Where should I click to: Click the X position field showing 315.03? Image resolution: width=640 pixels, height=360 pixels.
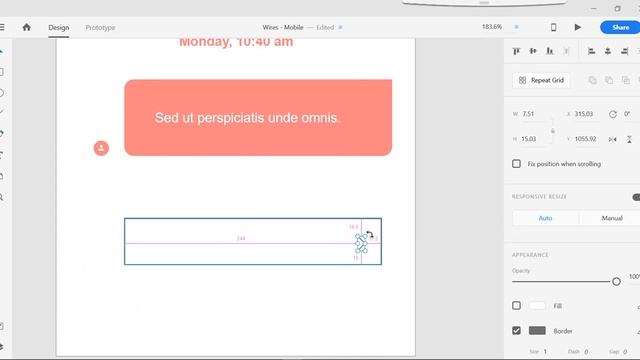tap(586, 114)
